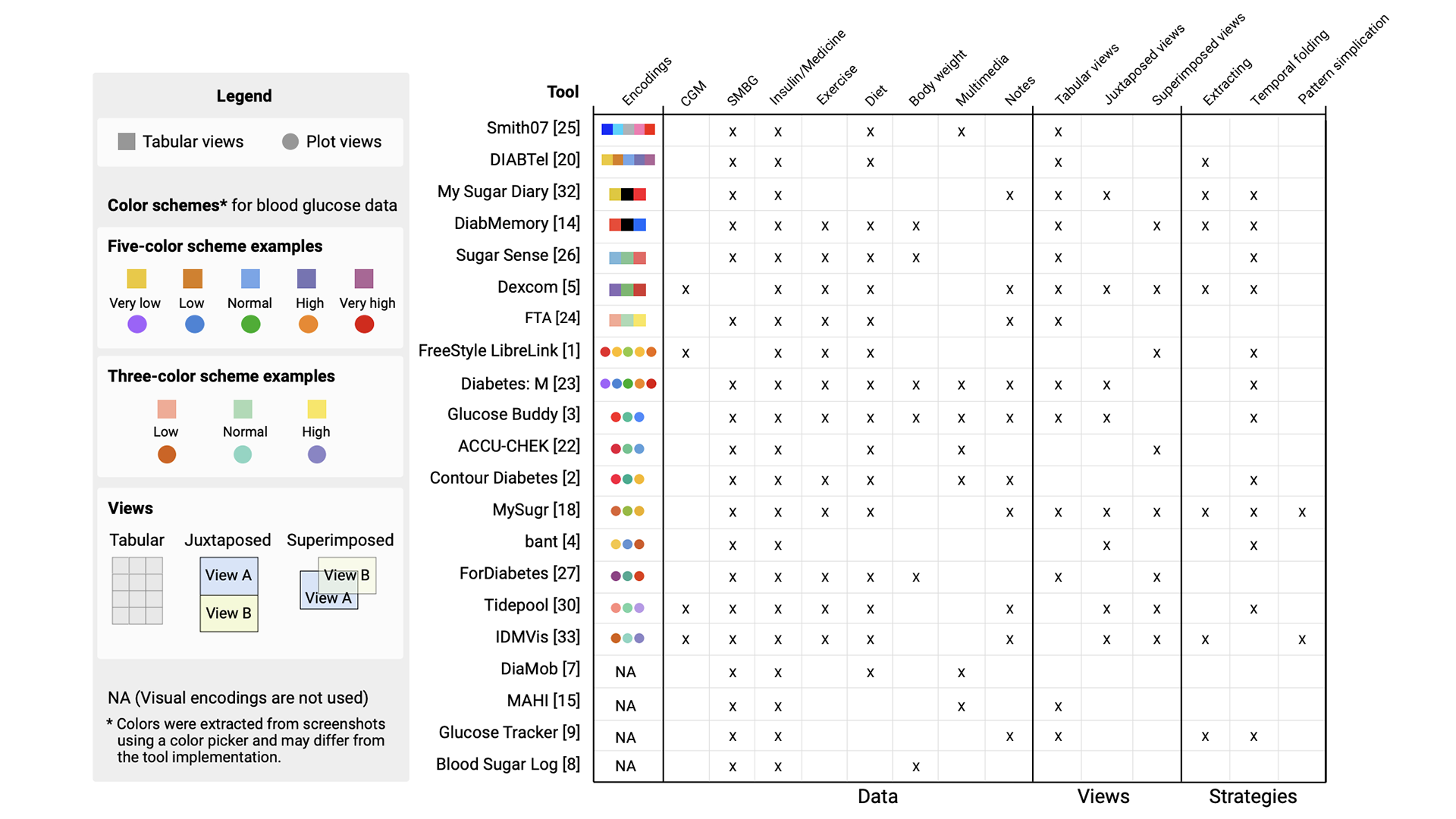Click the bant encoding circles
Viewport: 1456px width, 819px height.
[628, 544]
